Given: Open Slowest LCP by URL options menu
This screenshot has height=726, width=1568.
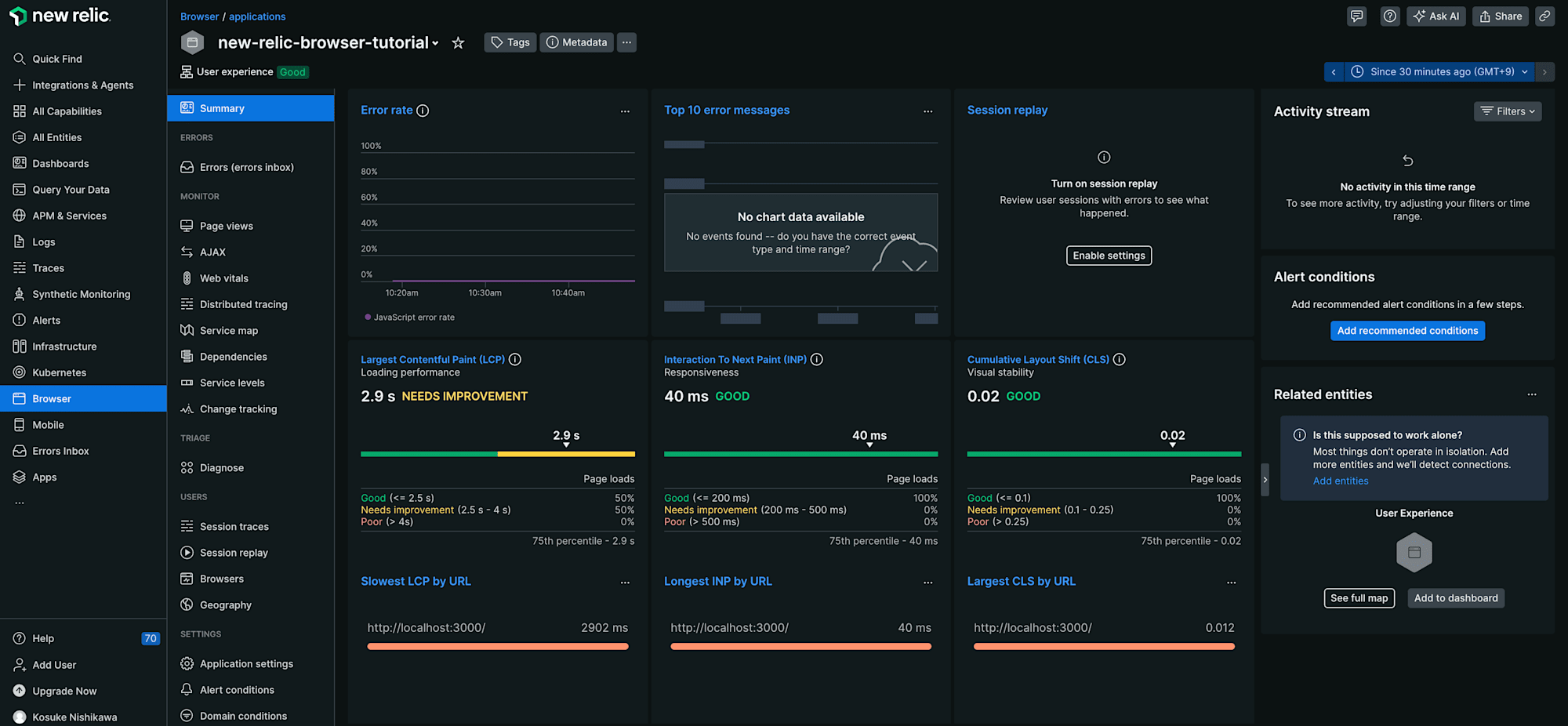Looking at the screenshot, I should pos(625,583).
